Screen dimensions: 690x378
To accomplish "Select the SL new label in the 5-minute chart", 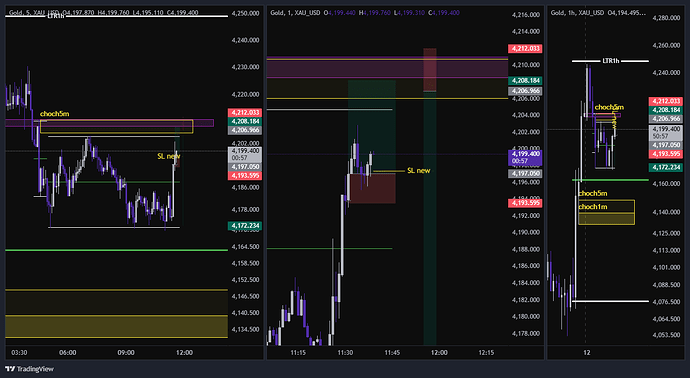I will 169,156.
